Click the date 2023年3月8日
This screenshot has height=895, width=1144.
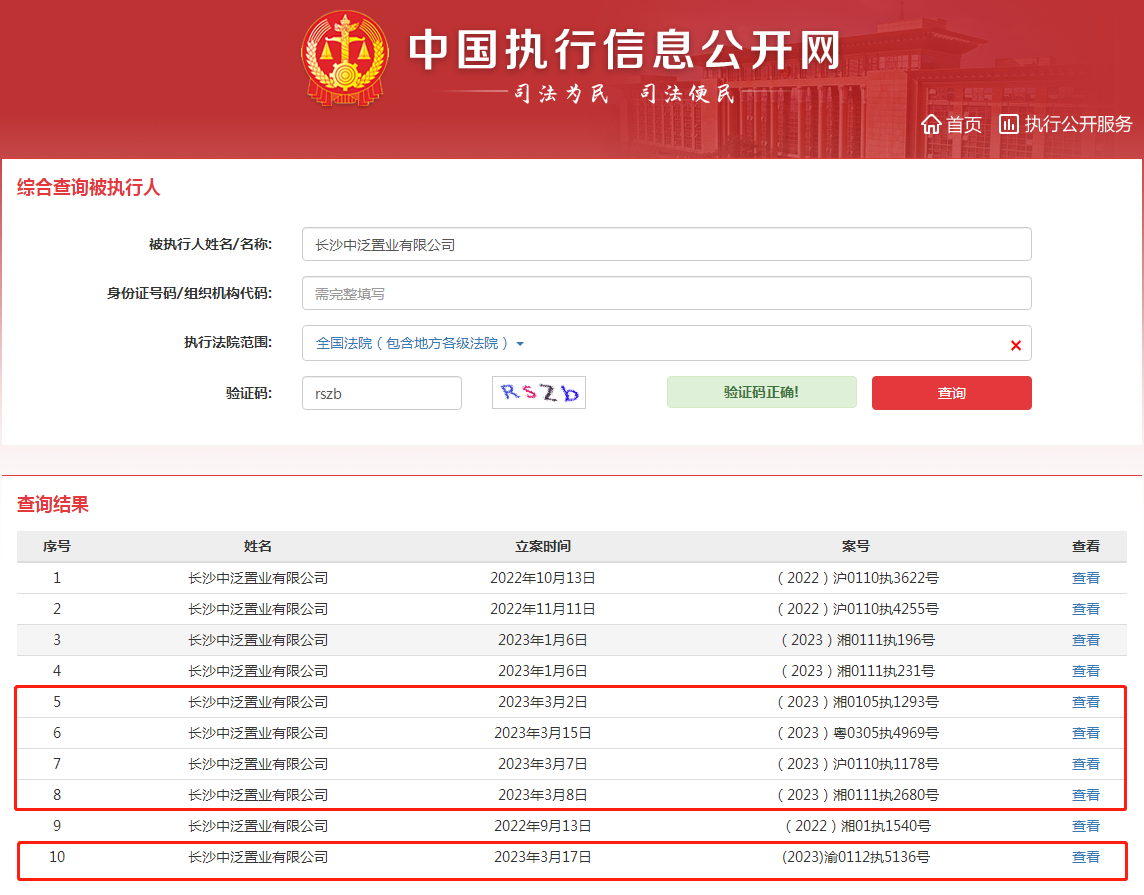tap(543, 795)
